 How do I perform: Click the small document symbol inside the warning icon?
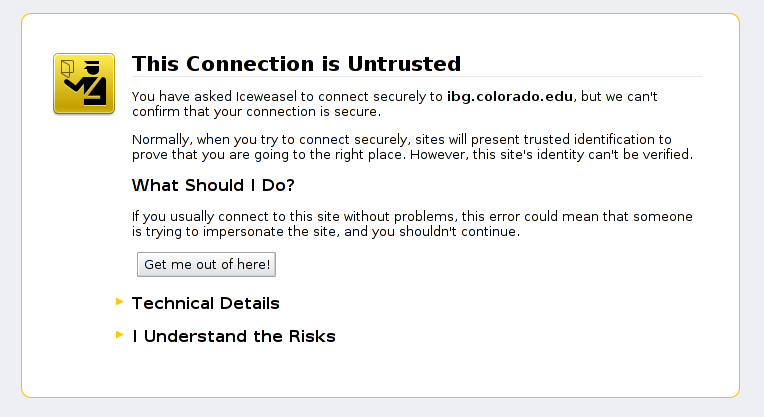pyautogui.click(x=67, y=68)
